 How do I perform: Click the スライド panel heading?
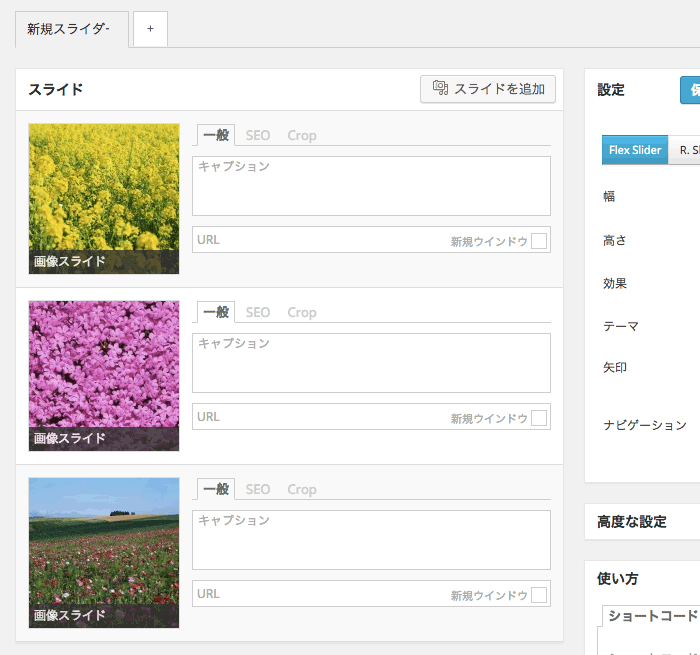(x=56, y=89)
